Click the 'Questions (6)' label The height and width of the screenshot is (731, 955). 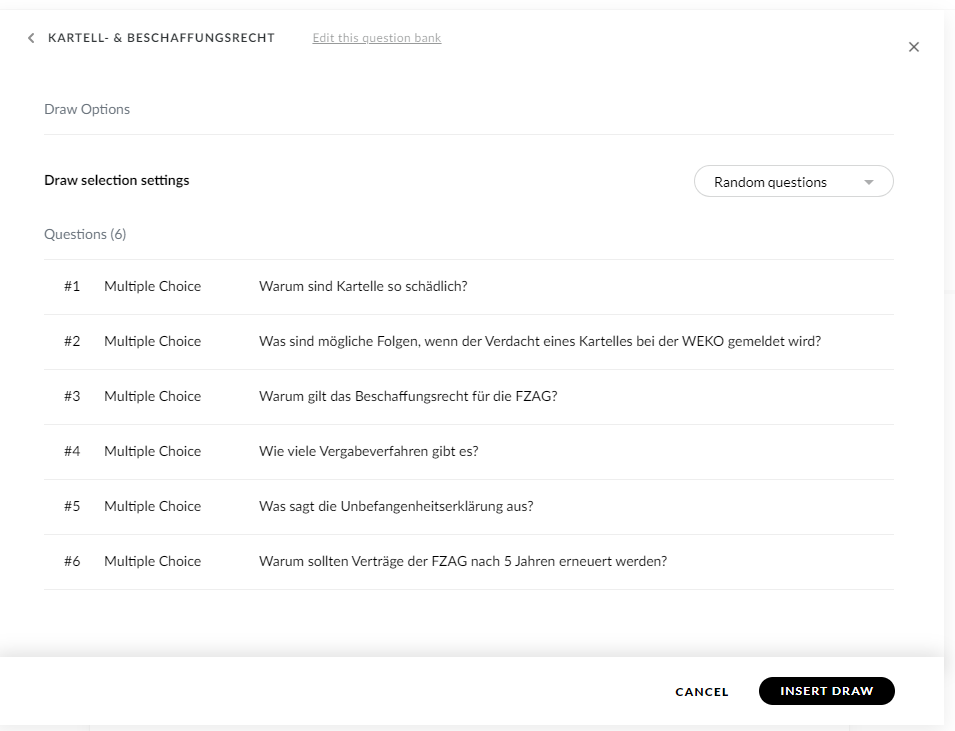(85, 234)
